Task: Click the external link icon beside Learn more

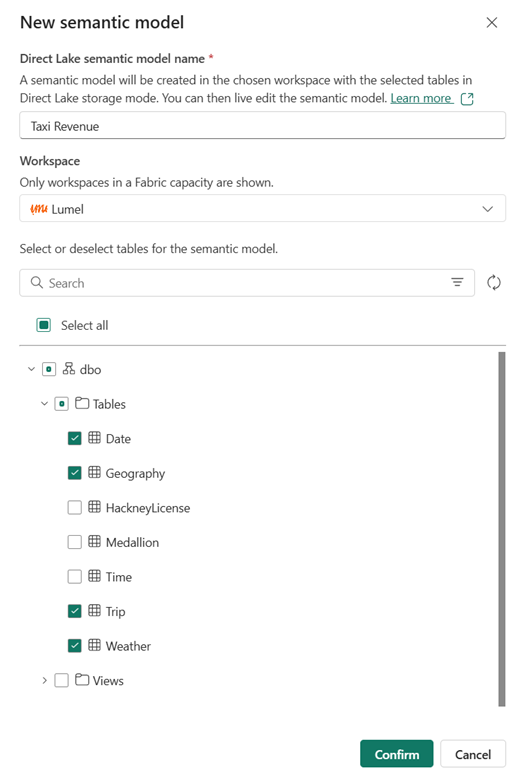Action: (x=467, y=98)
